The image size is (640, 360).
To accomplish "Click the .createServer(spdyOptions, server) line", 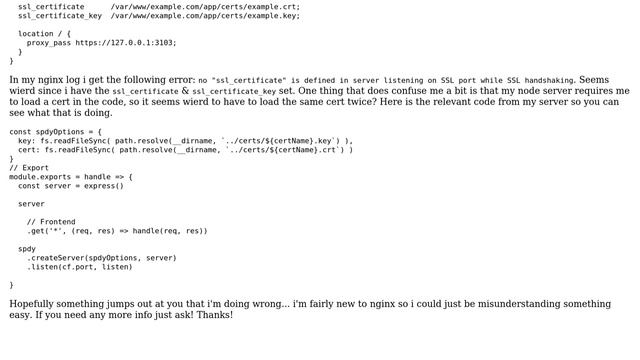I will pos(102,258).
